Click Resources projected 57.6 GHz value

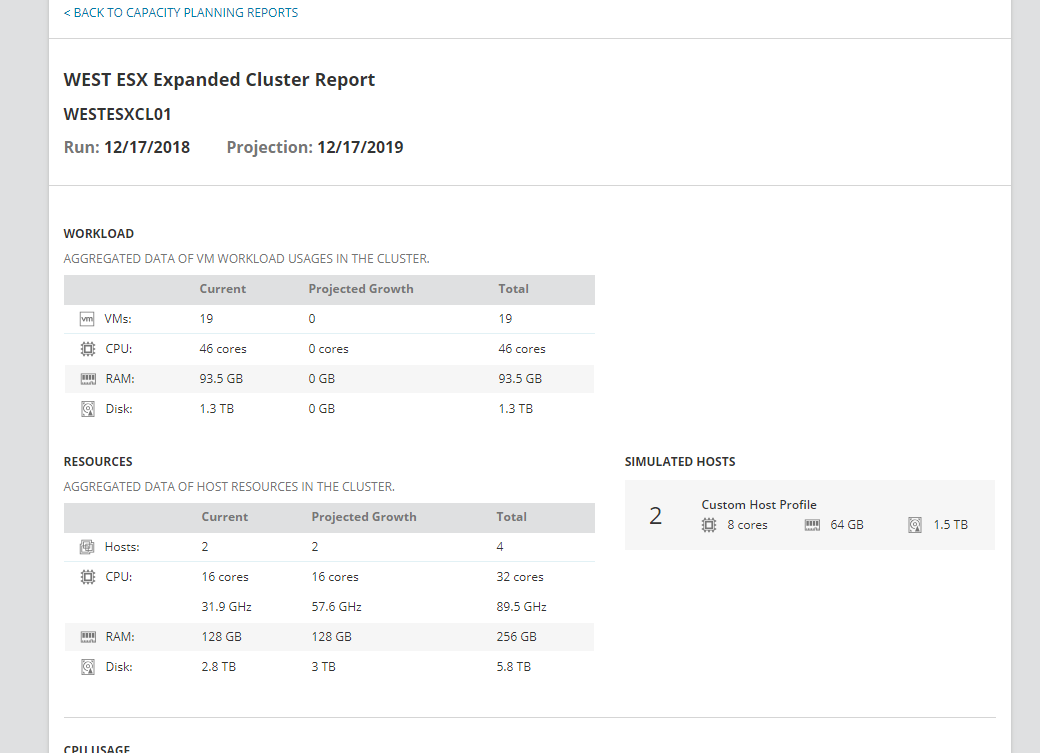[336, 607]
